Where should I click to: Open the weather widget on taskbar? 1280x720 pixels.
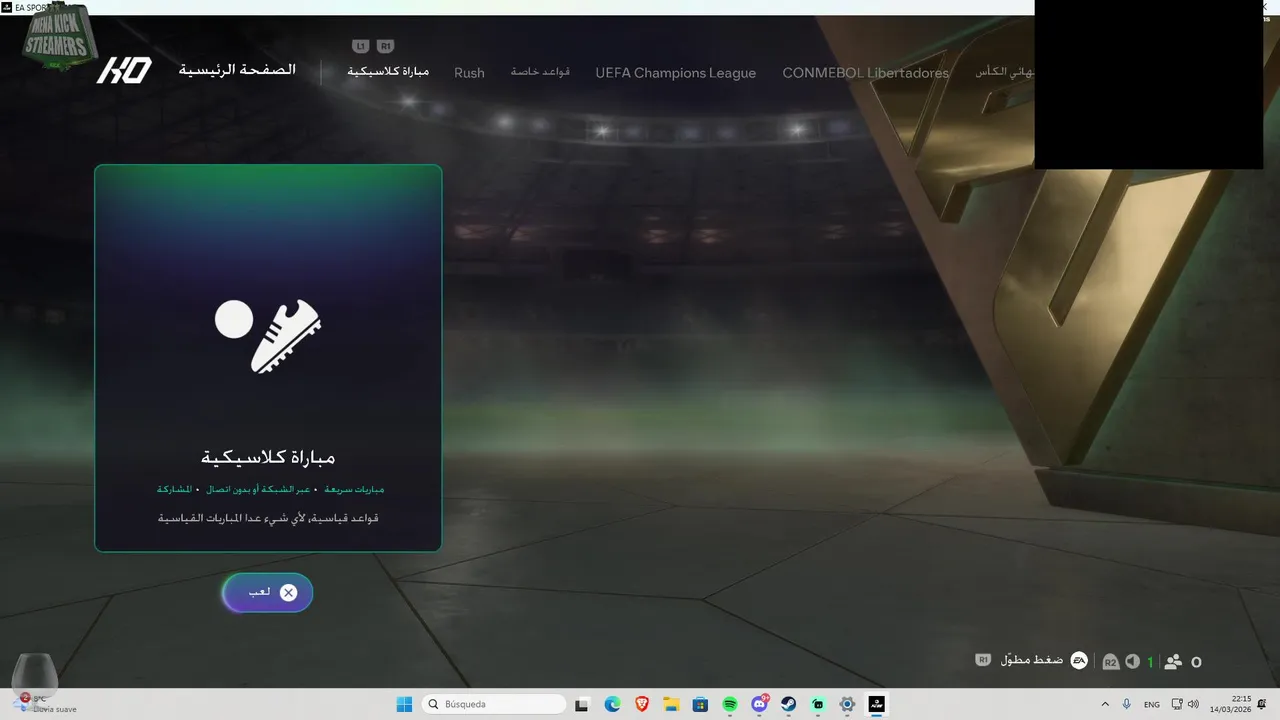45,704
